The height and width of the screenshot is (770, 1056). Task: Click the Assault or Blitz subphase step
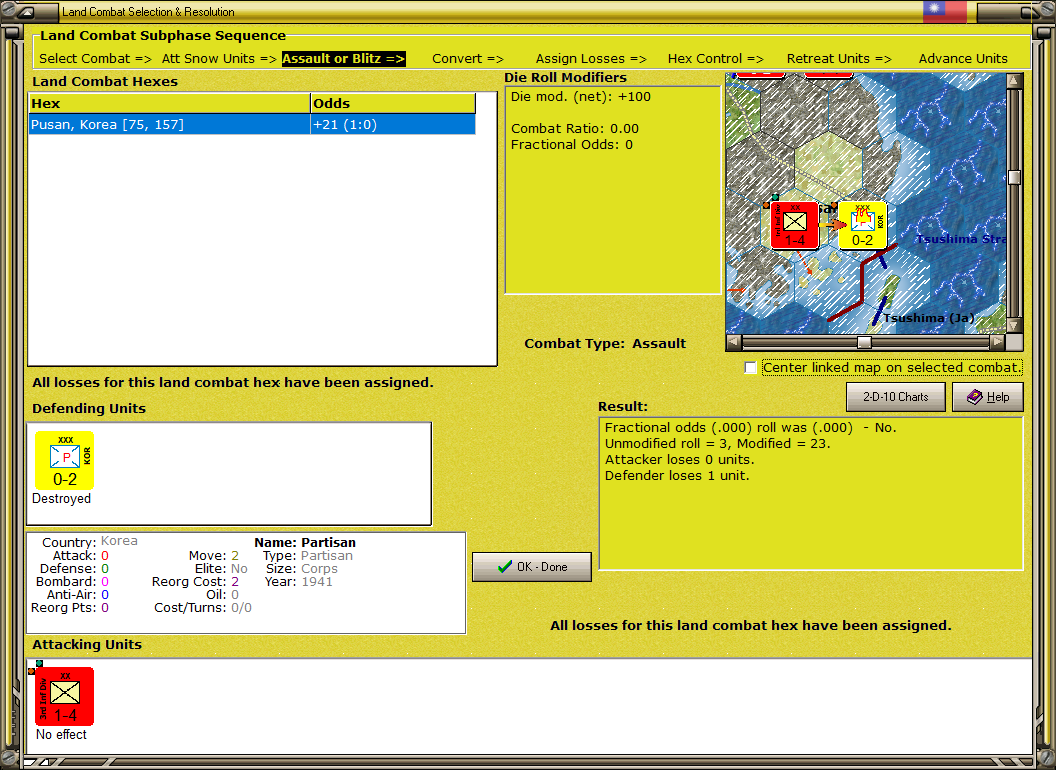(343, 59)
